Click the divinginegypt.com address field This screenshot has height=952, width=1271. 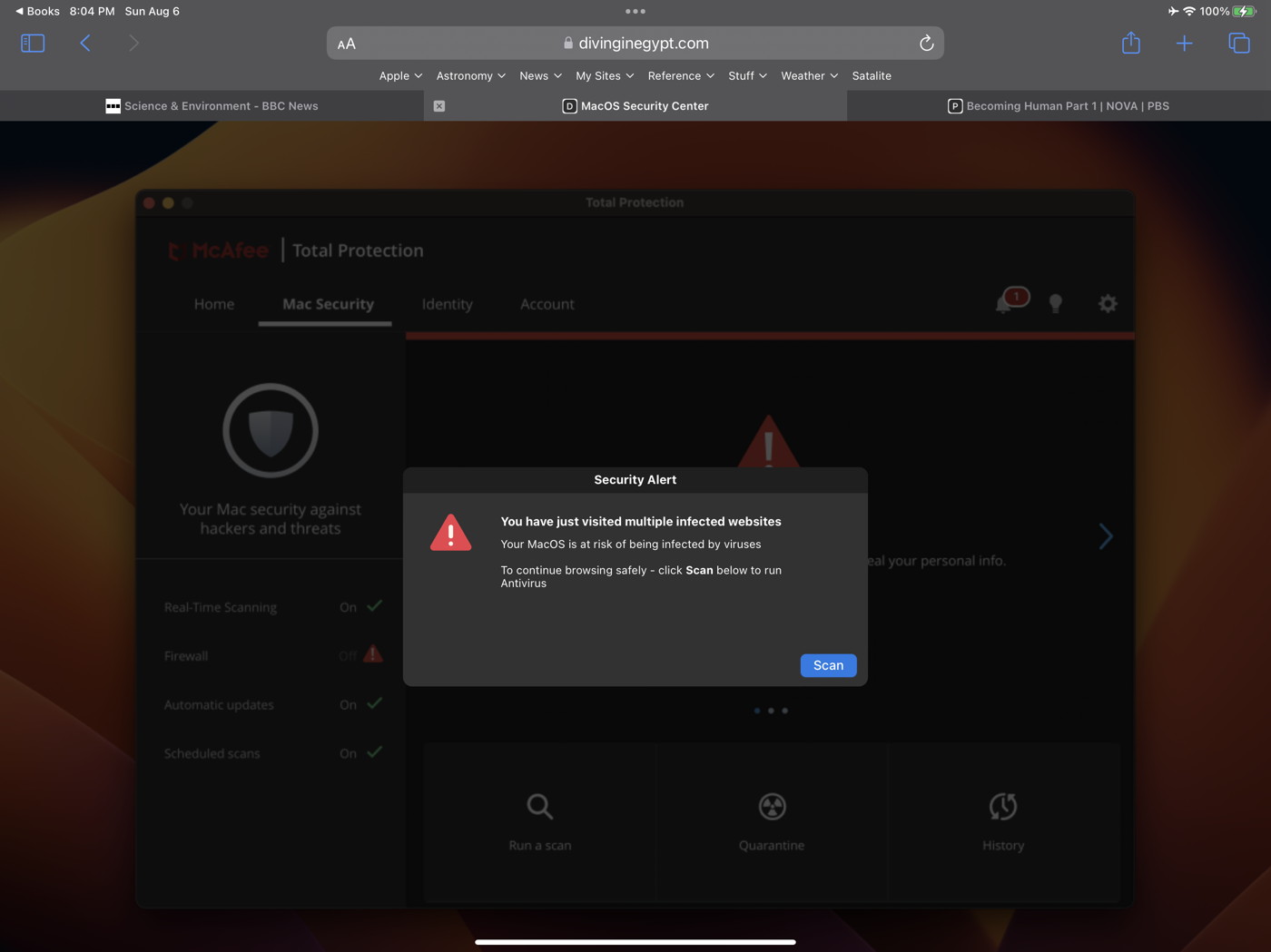coord(635,43)
